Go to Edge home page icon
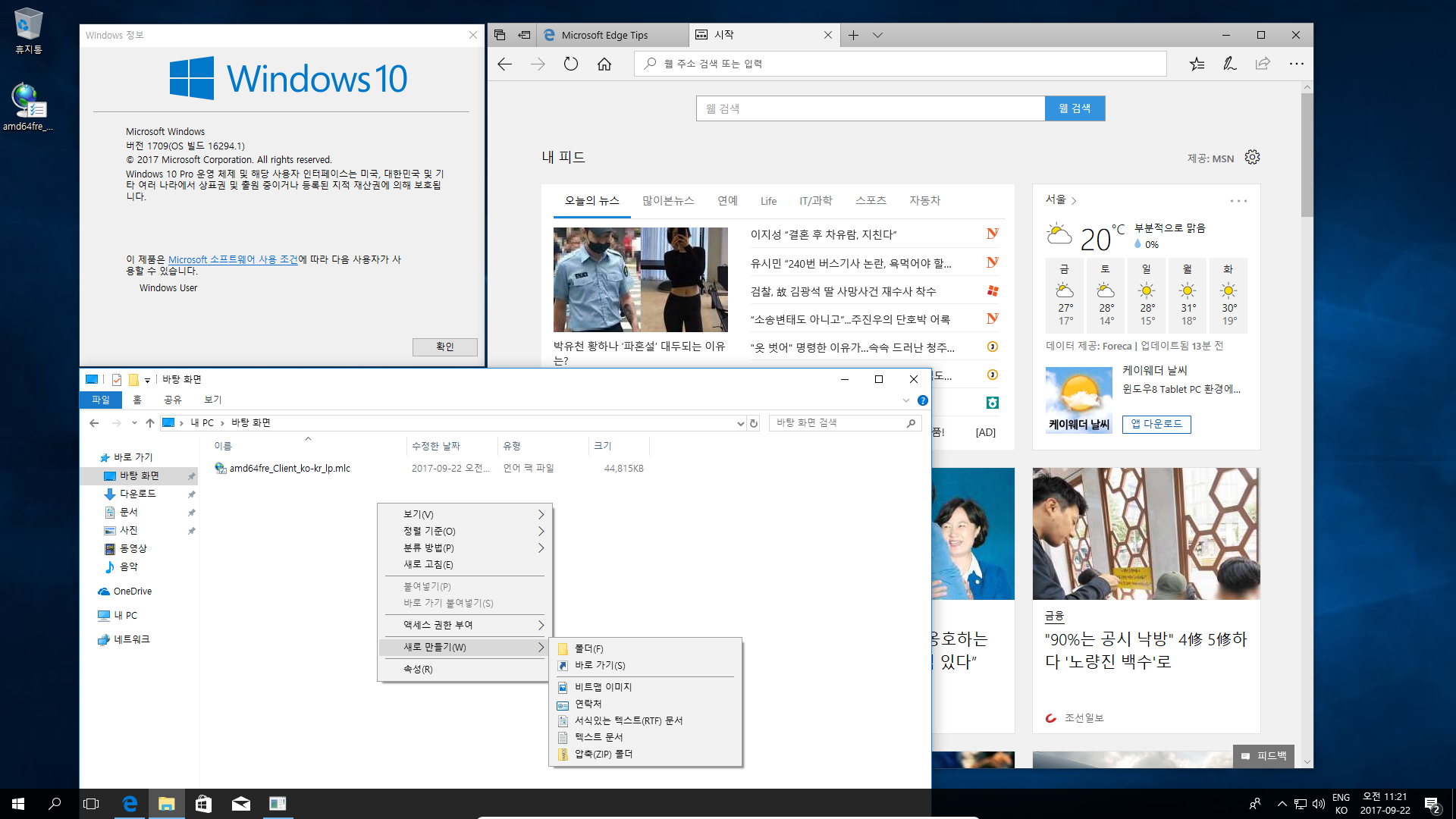Screen dimensions: 1456x819 (604, 64)
